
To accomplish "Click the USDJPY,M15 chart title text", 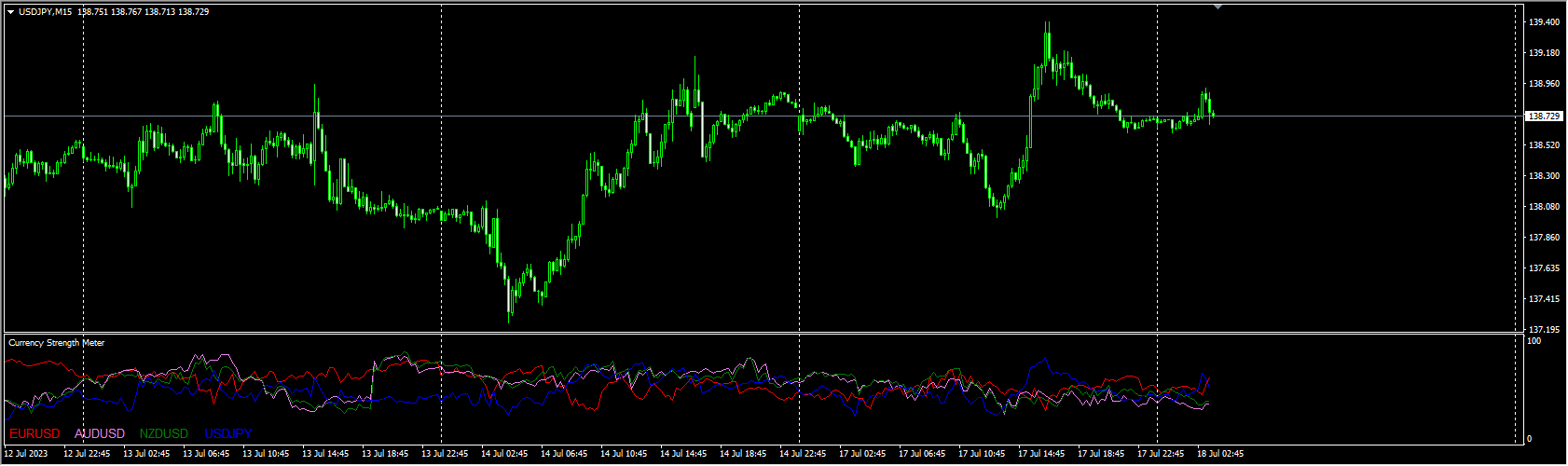I will (46, 12).
